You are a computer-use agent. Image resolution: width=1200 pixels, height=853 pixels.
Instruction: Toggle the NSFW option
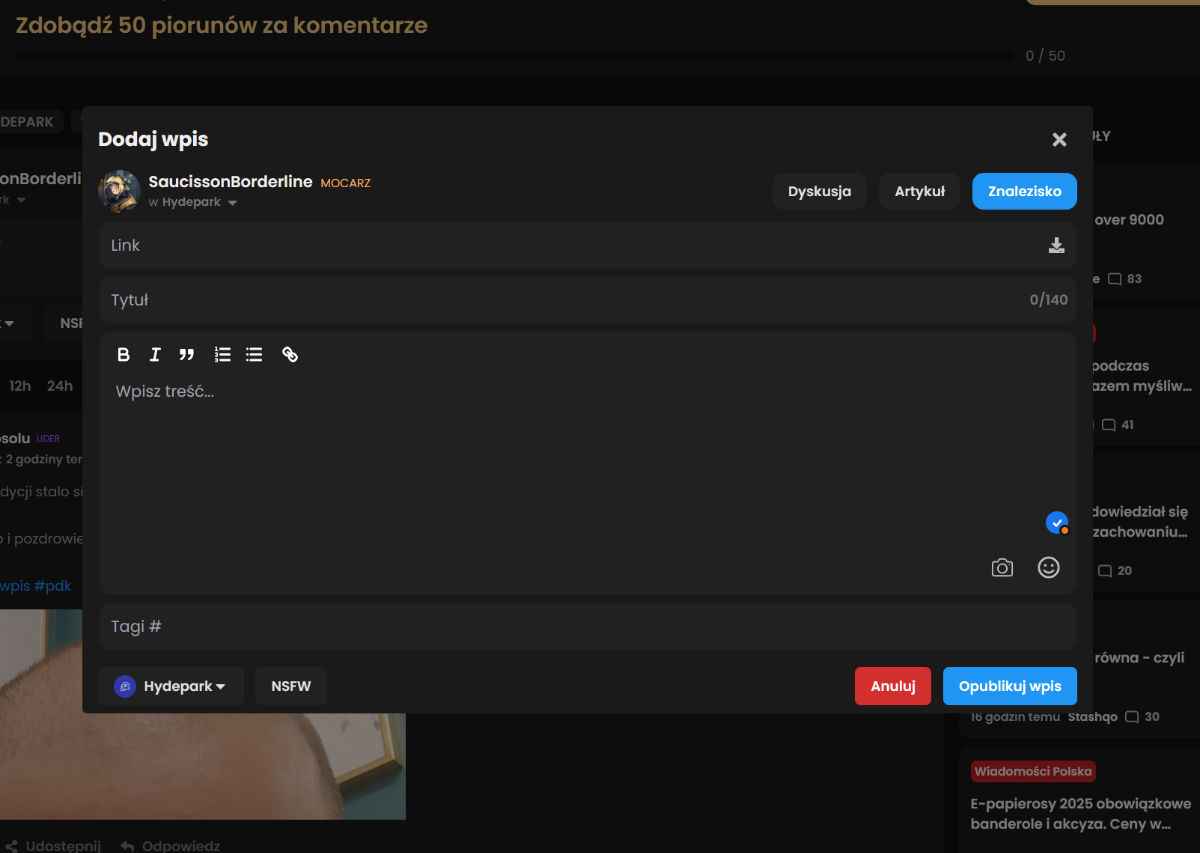[x=291, y=686]
